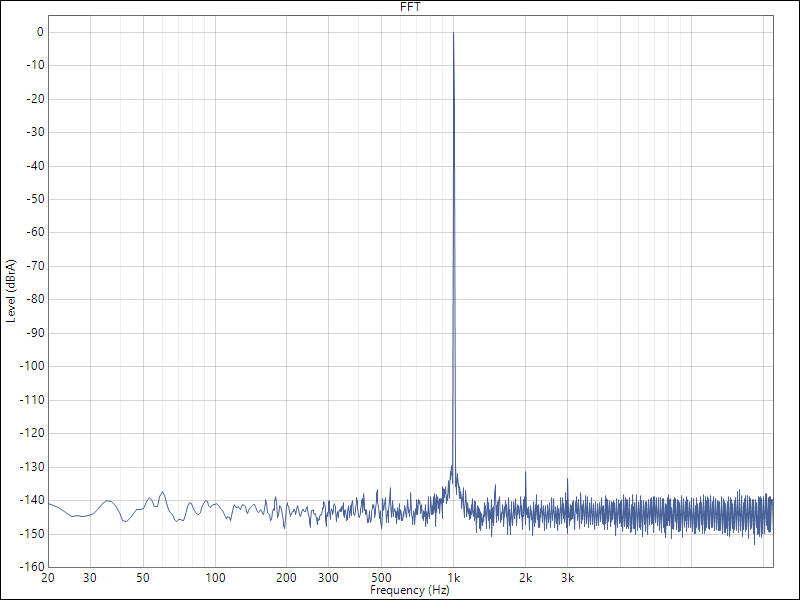Image resolution: width=800 pixels, height=600 pixels.
Task: Click the -70 level axis value
Action: [x=35, y=266]
